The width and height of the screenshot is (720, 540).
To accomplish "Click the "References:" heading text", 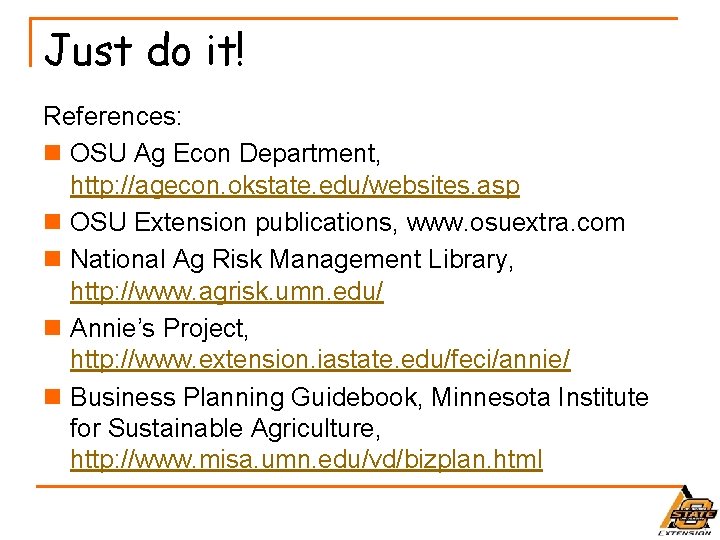I will pyautogui.click(x=113, y=117).
